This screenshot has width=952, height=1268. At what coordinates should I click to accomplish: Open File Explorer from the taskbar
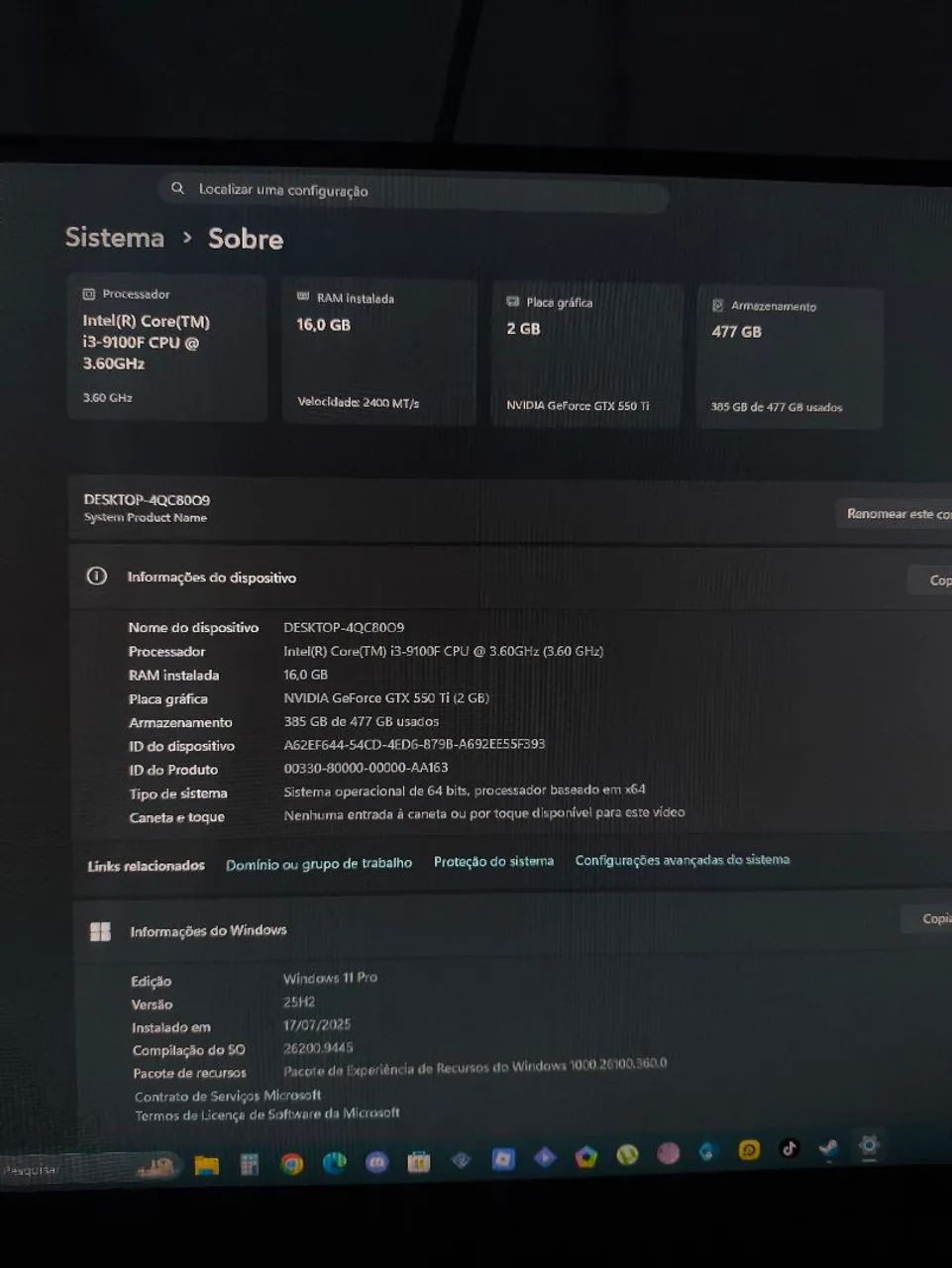(x=206, y=1165)
